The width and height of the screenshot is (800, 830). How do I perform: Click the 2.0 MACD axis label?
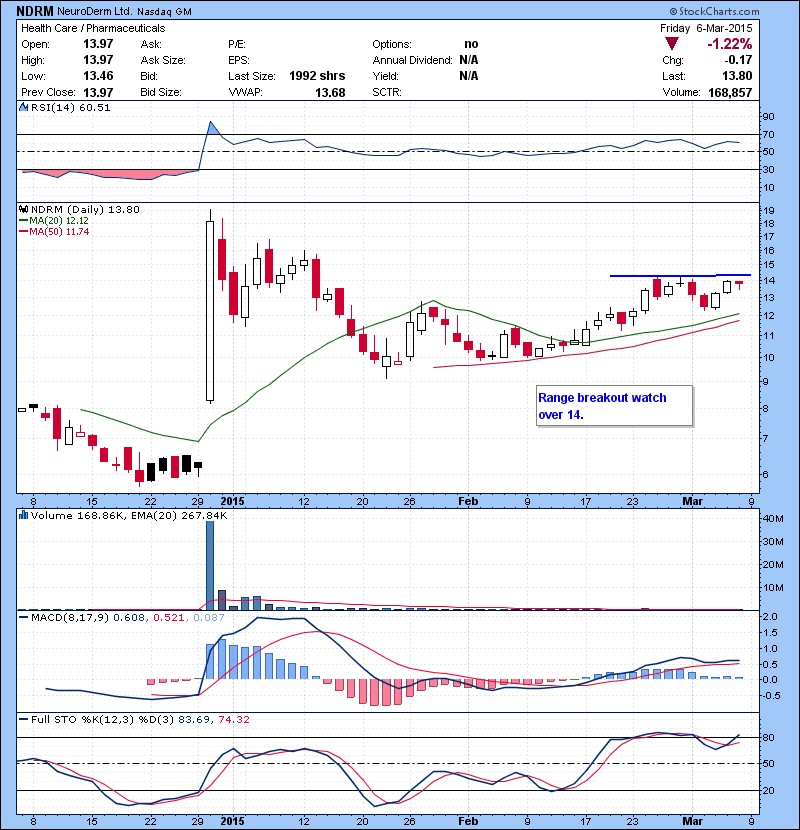click(770, 617)
